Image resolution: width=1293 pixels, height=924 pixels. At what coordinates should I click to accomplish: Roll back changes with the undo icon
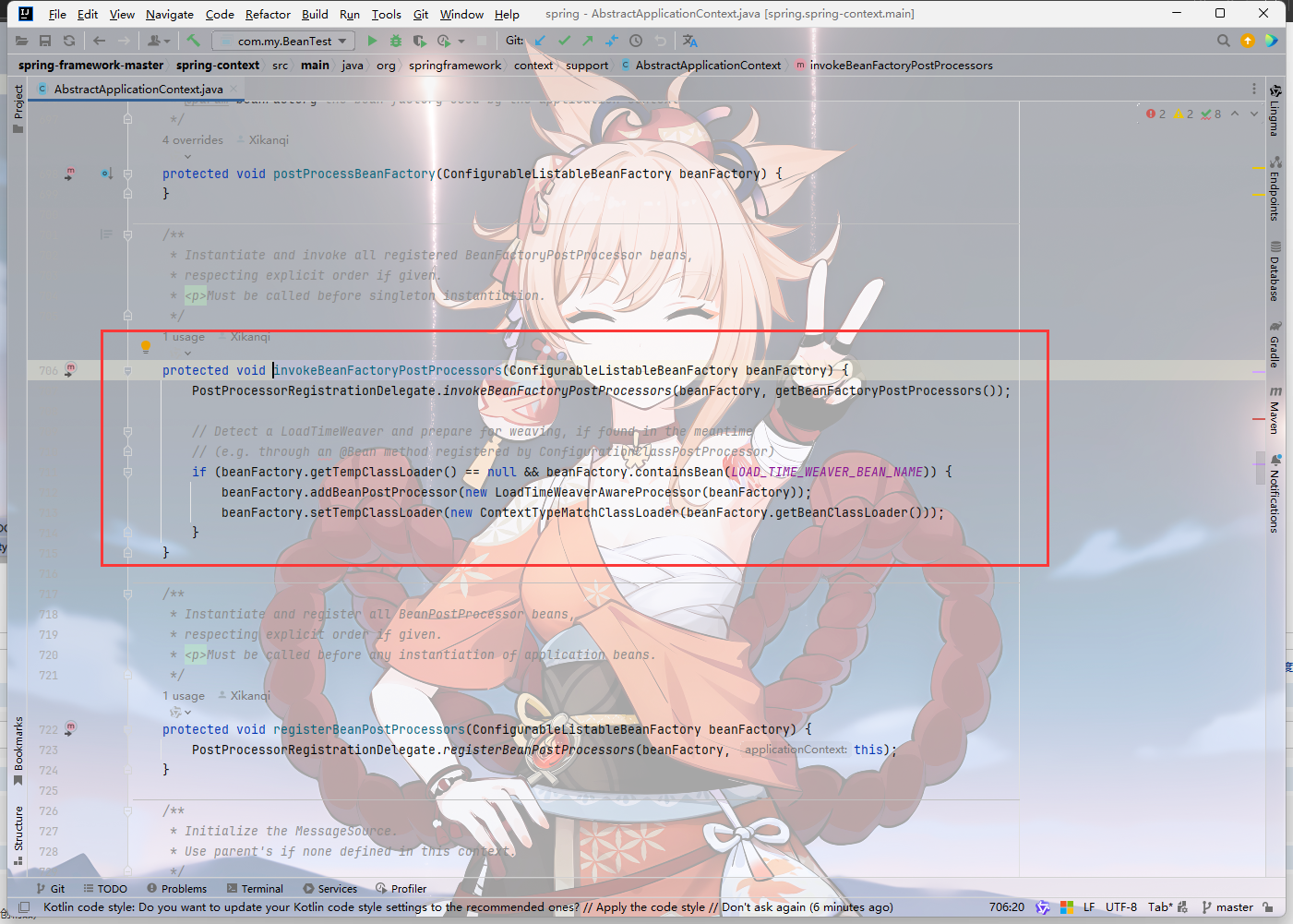(x=660, y=41)
